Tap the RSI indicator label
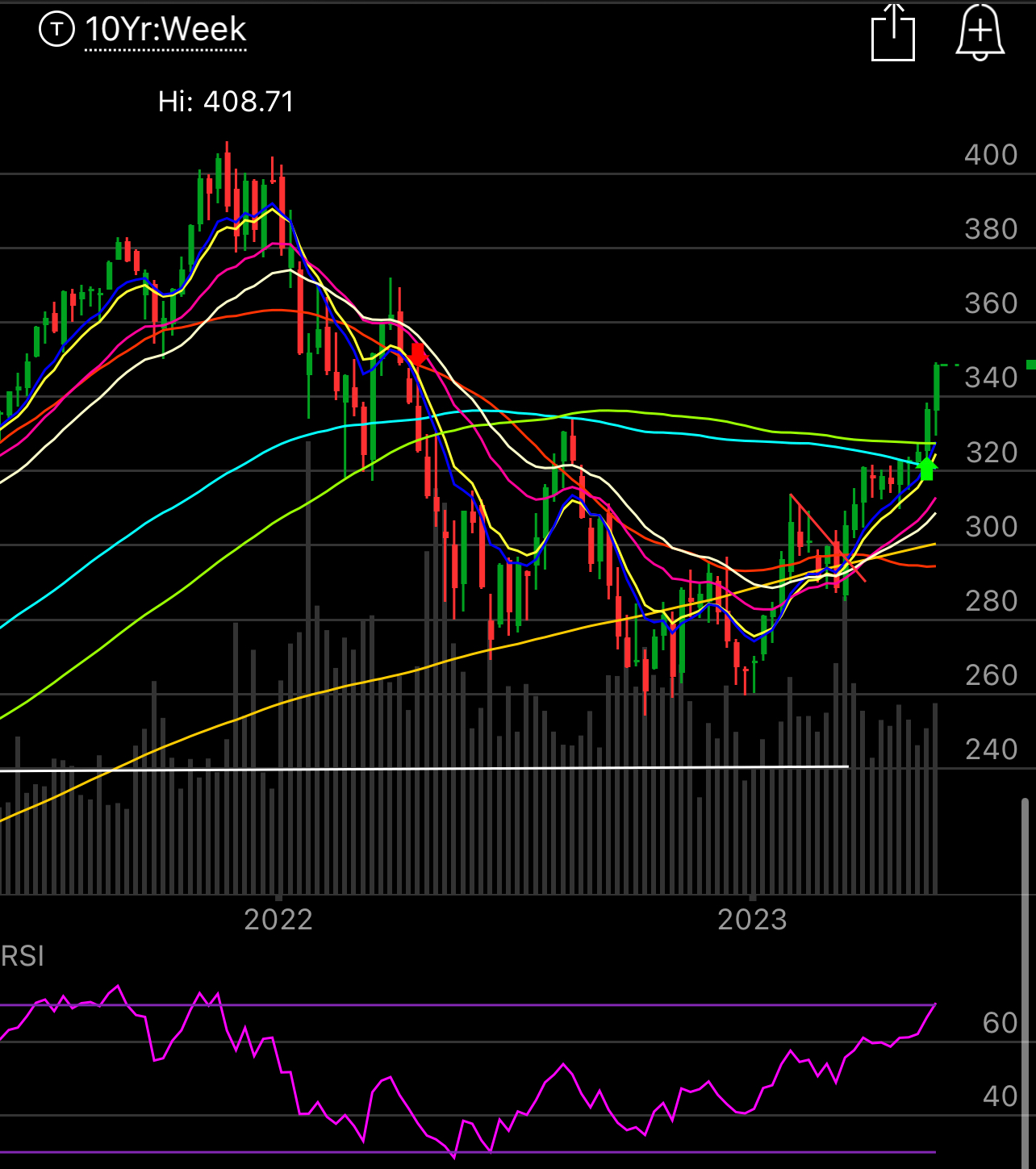The height and width of the screenshot is (1169, 1036). 23,956
